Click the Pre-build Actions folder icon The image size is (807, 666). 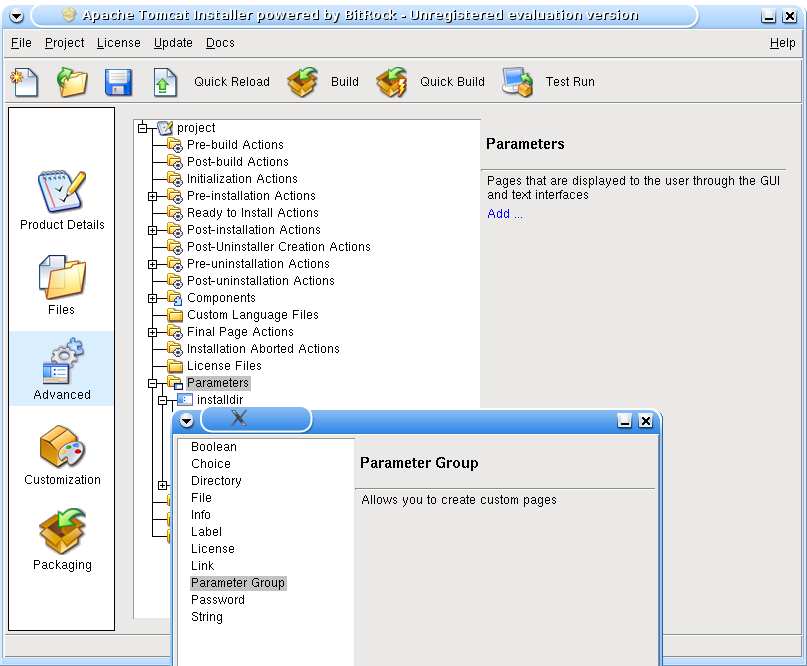(175, 145)
